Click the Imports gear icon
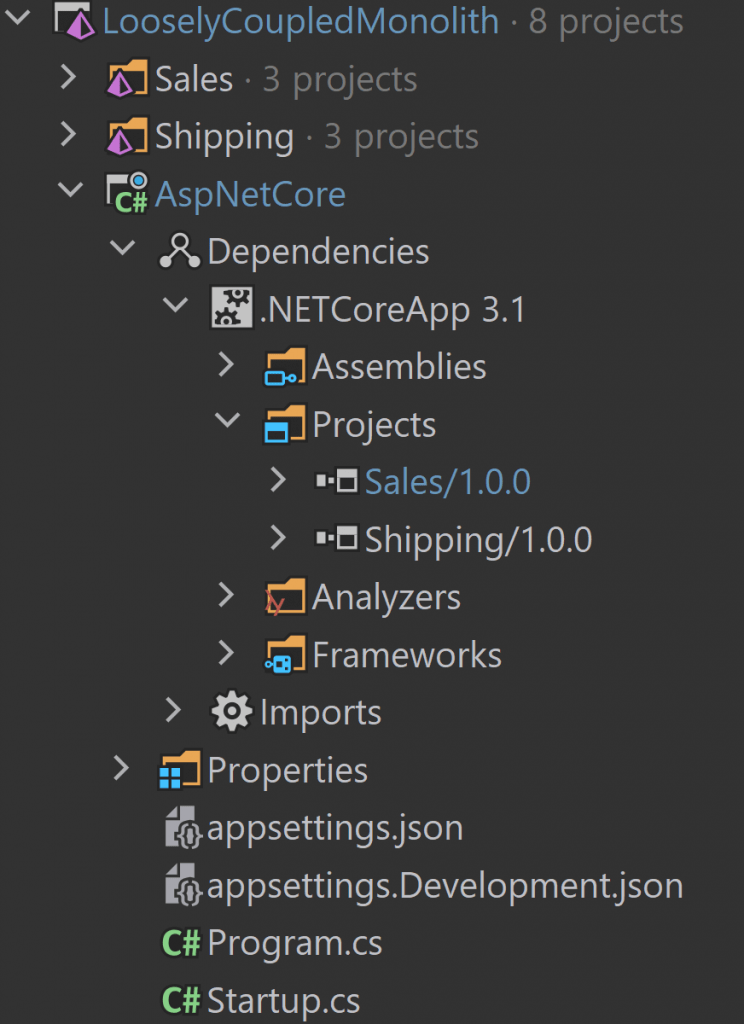Viewport: 744px width, 1024px height. tap(231, 712)
